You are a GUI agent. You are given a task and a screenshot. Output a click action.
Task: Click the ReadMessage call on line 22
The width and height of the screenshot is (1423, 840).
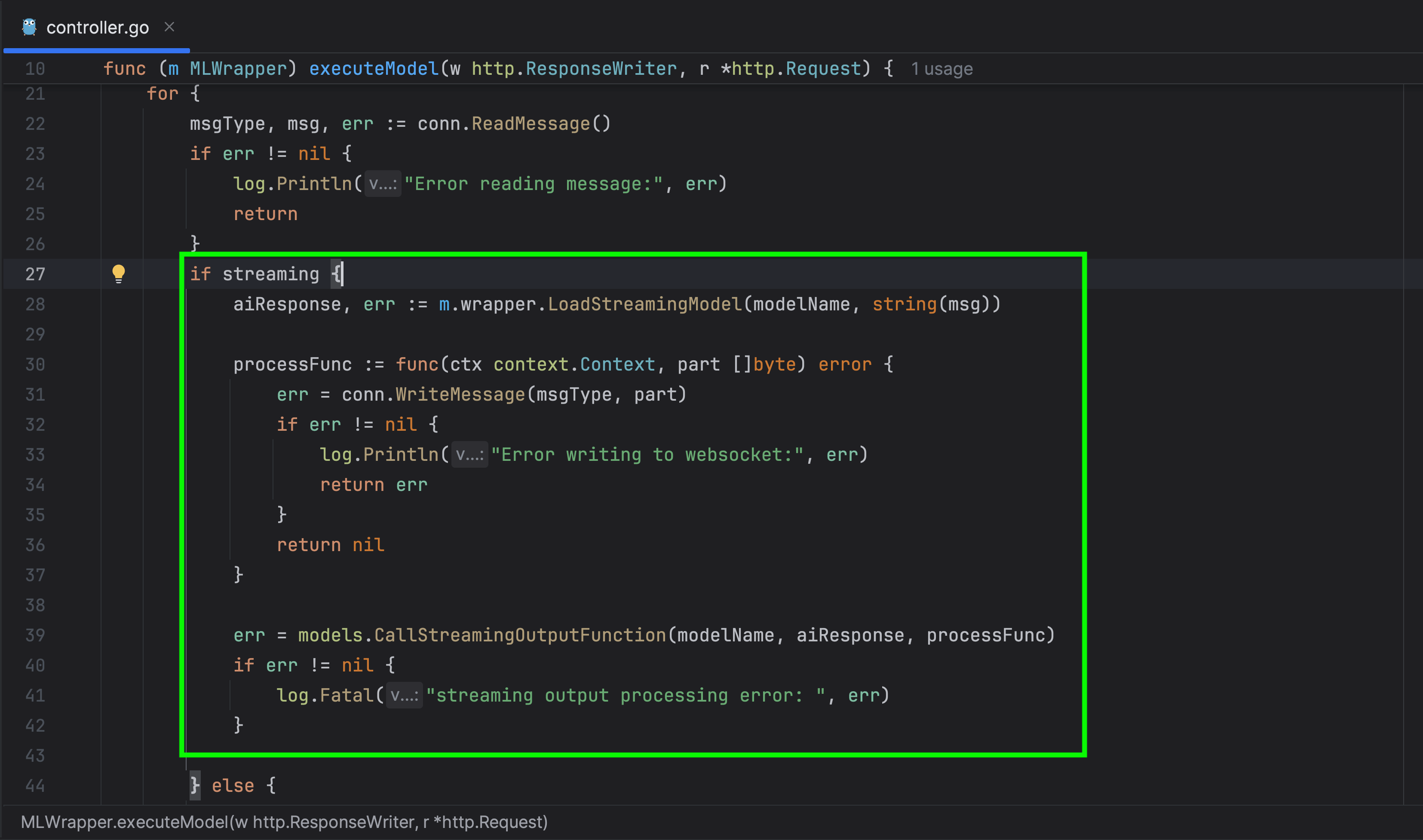[531, 124]
